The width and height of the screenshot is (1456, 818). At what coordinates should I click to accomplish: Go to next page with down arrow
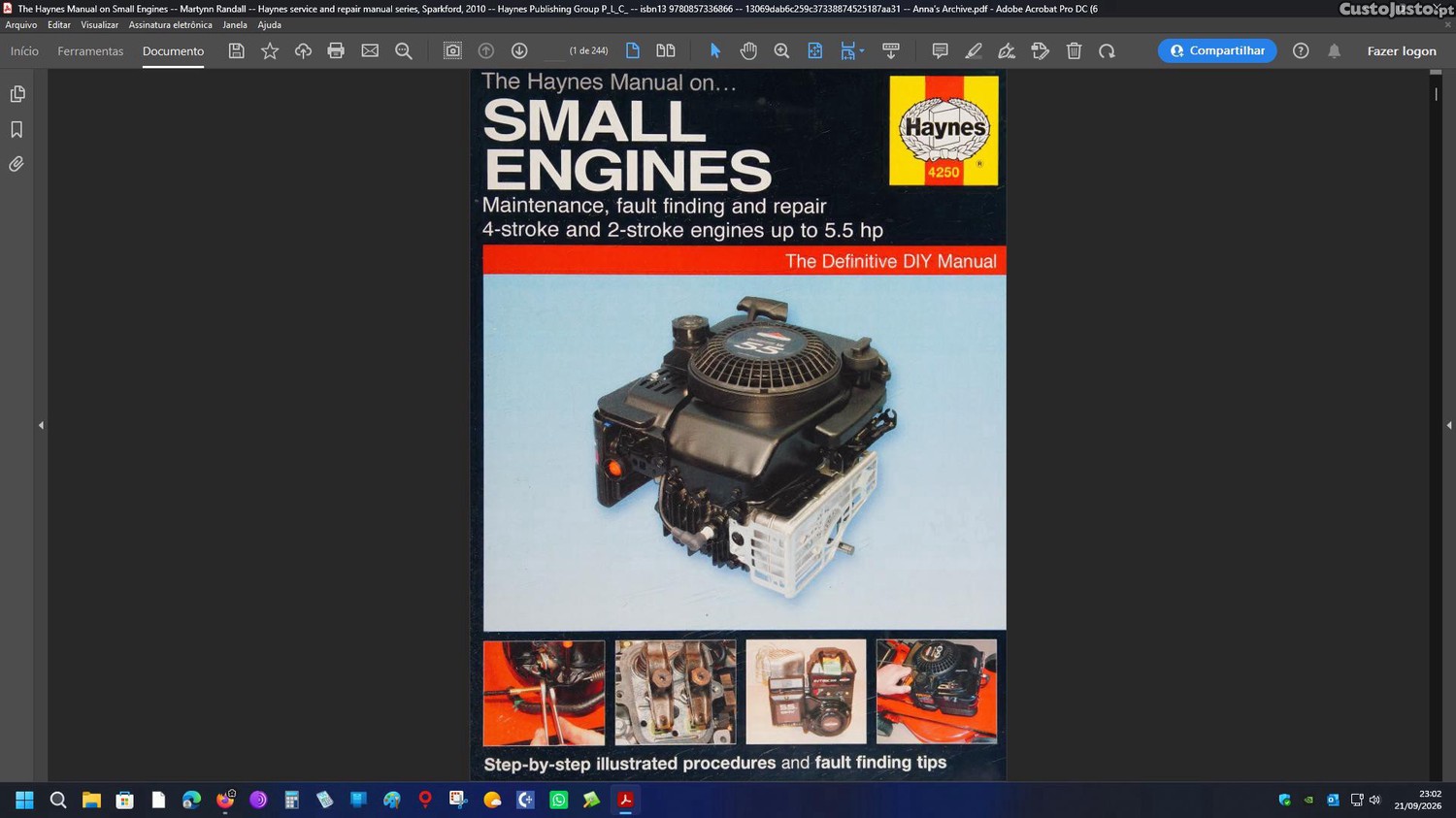(x=519, y=50)
